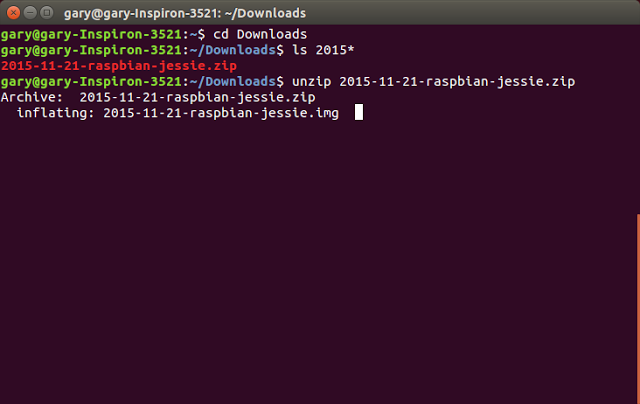Close the terminal window
This screenshot has height=404, width=640.
click(12, 12)
